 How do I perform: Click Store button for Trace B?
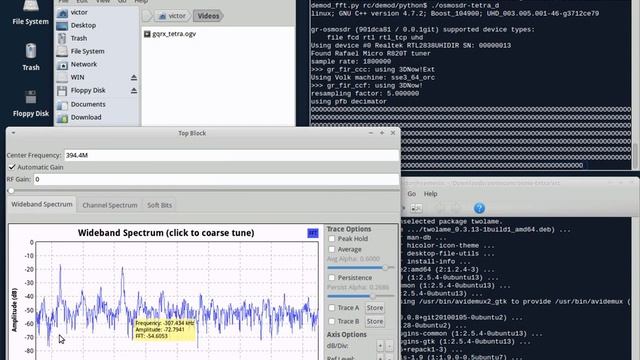click(x=375, y=322)
